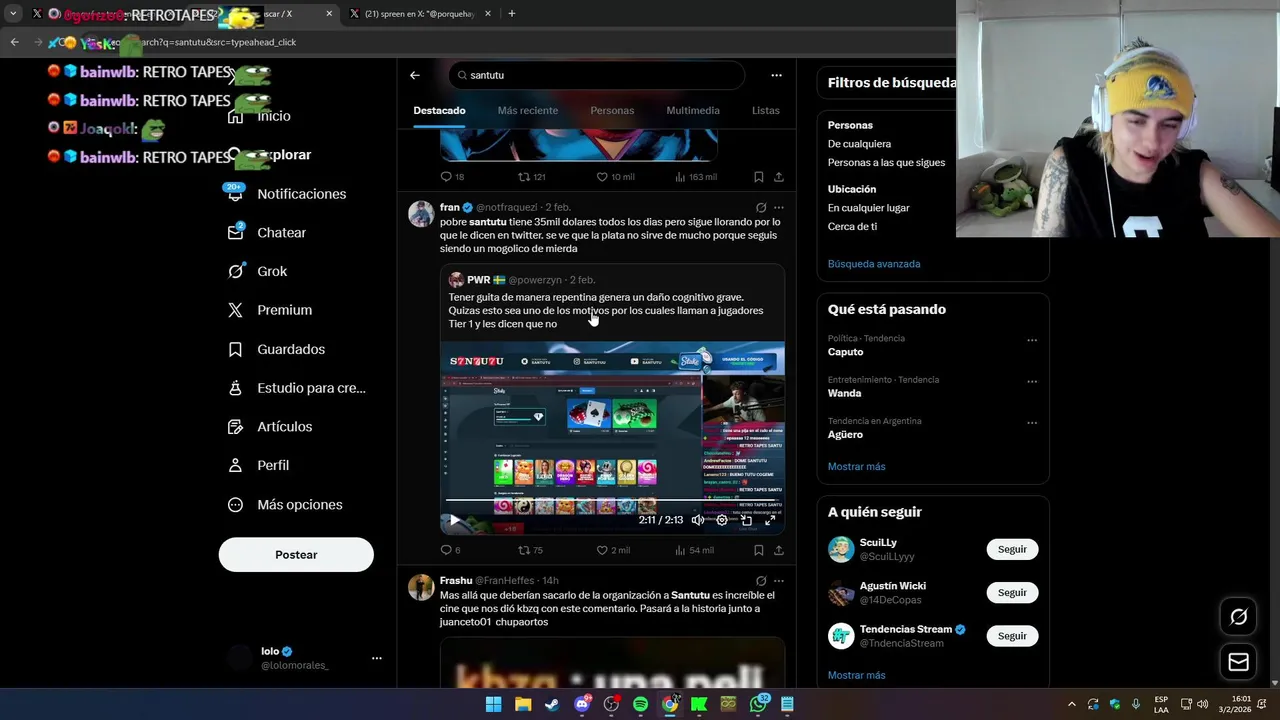Image resolution: width=1280 pixels, height=720 pixels.
Task: Switch to Personas tab
Action: [x=612, y=110]
